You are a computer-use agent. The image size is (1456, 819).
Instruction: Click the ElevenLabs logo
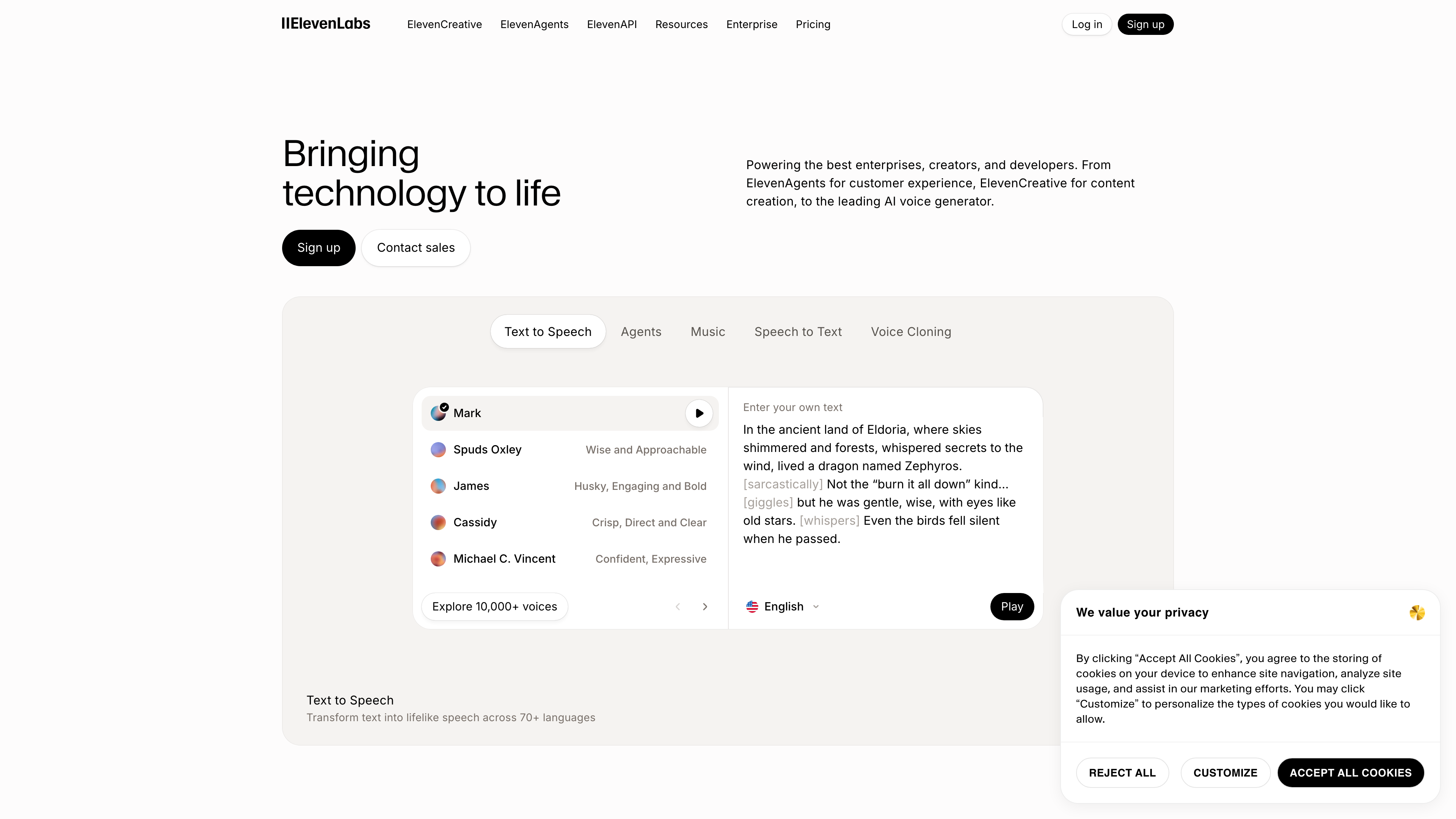click(326, 24)
